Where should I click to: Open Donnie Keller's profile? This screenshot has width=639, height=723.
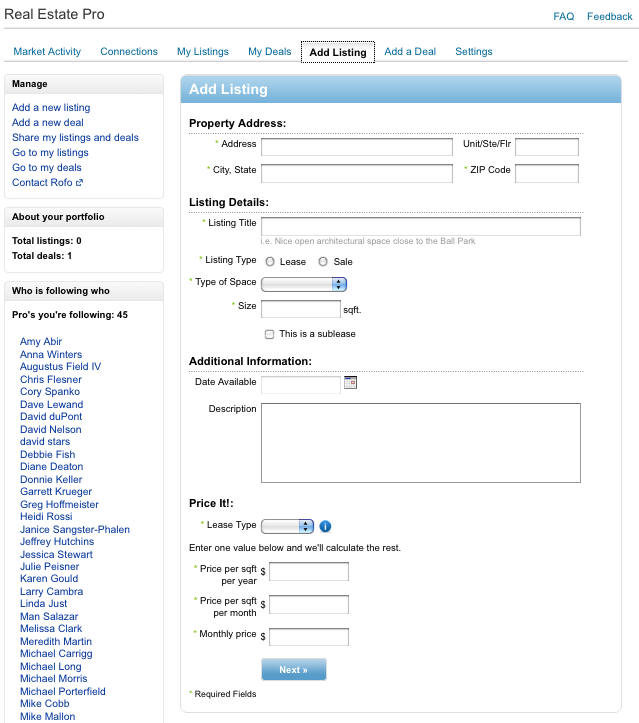point(51,480)
